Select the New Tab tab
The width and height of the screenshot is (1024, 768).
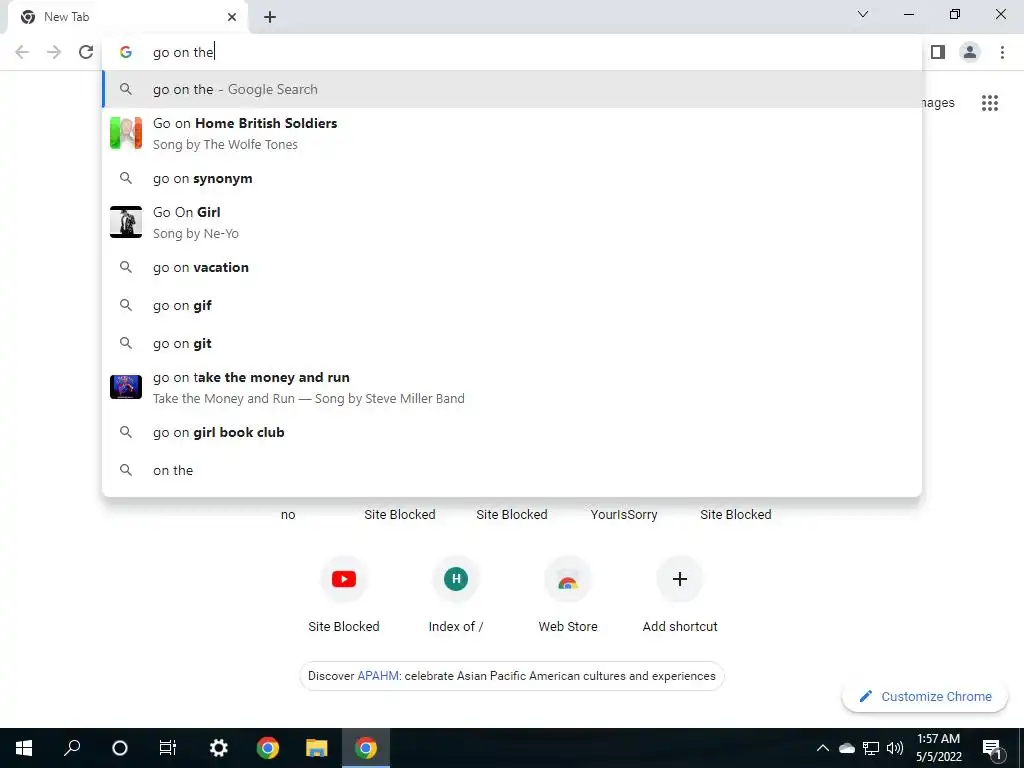click(128, 17)
